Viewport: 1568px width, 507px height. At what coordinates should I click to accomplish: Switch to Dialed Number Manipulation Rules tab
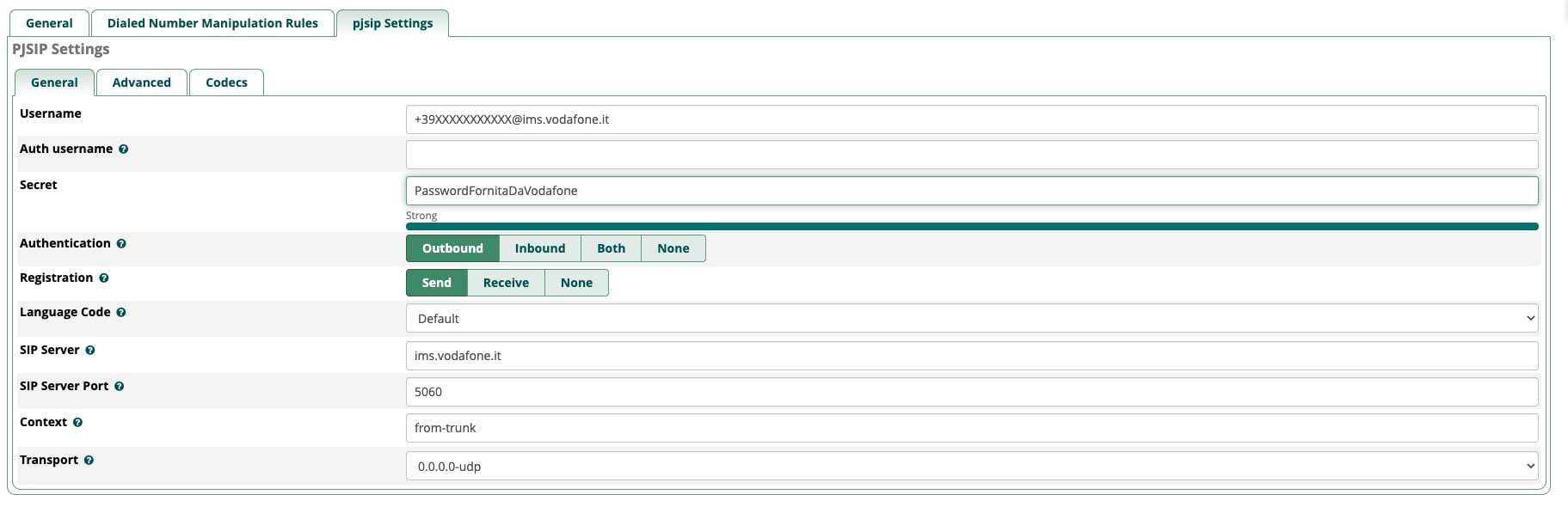click(x=212, y=23)
